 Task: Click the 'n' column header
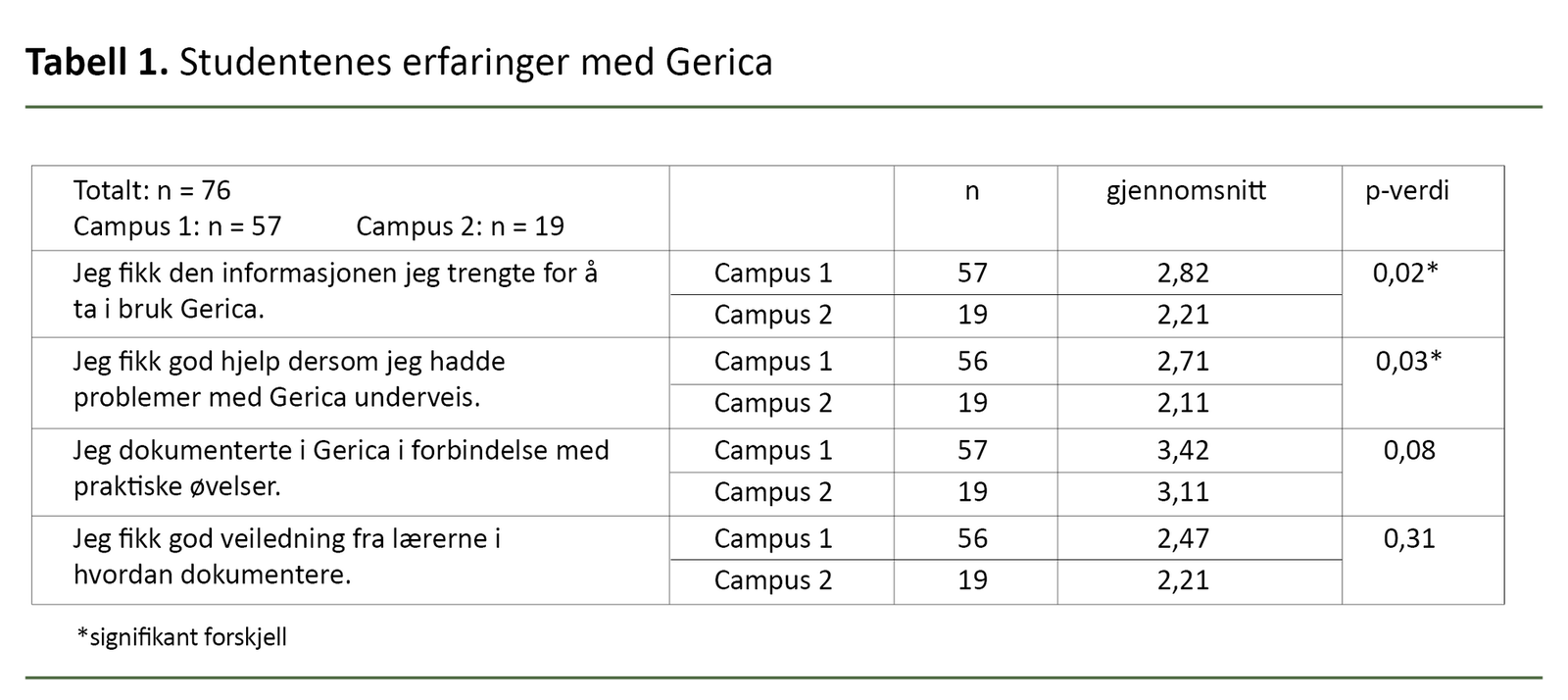971,190
